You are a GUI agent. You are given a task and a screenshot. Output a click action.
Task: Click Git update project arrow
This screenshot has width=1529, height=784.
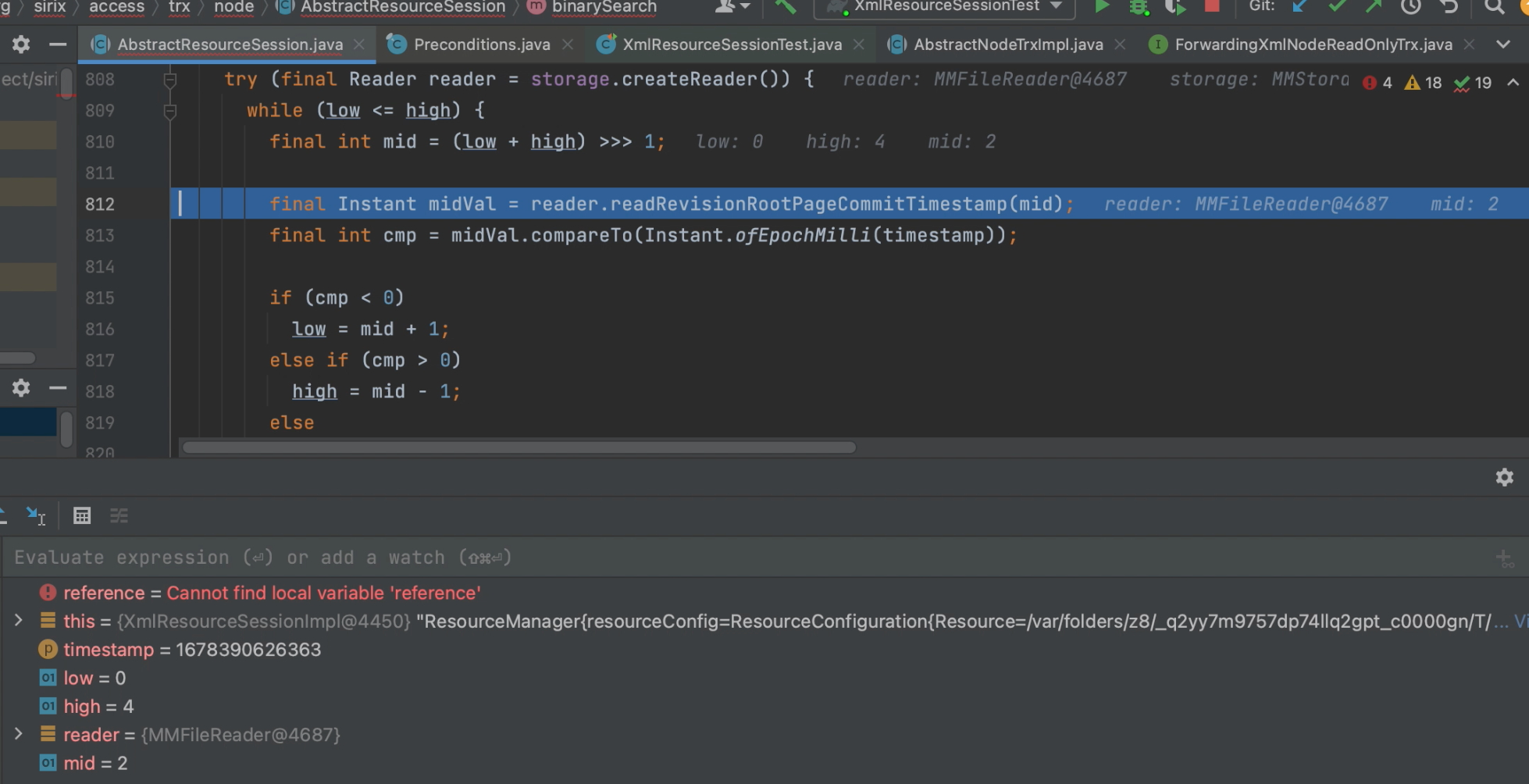pyautogui.click(x=1300, y=7)
